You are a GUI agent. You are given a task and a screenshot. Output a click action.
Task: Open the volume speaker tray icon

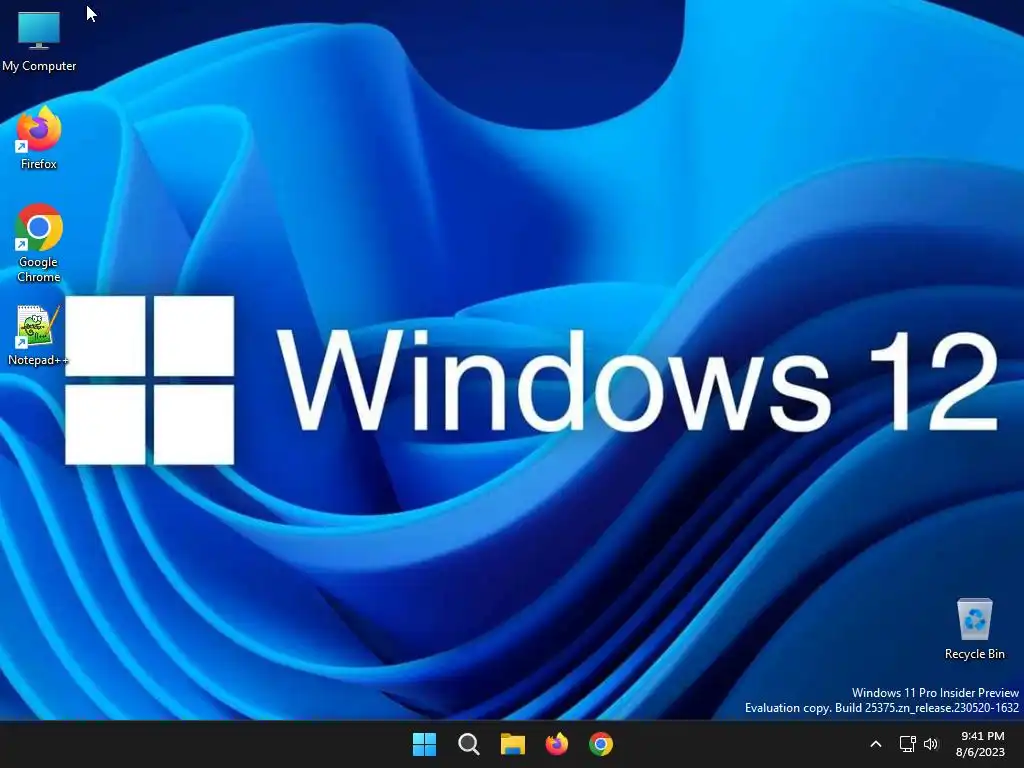[931, 744]
